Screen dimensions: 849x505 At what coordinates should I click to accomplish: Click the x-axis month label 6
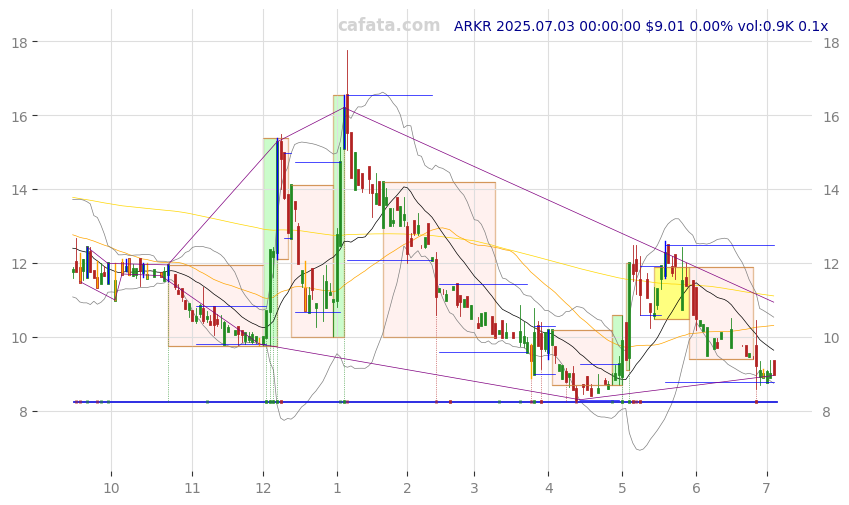point(696,488)
